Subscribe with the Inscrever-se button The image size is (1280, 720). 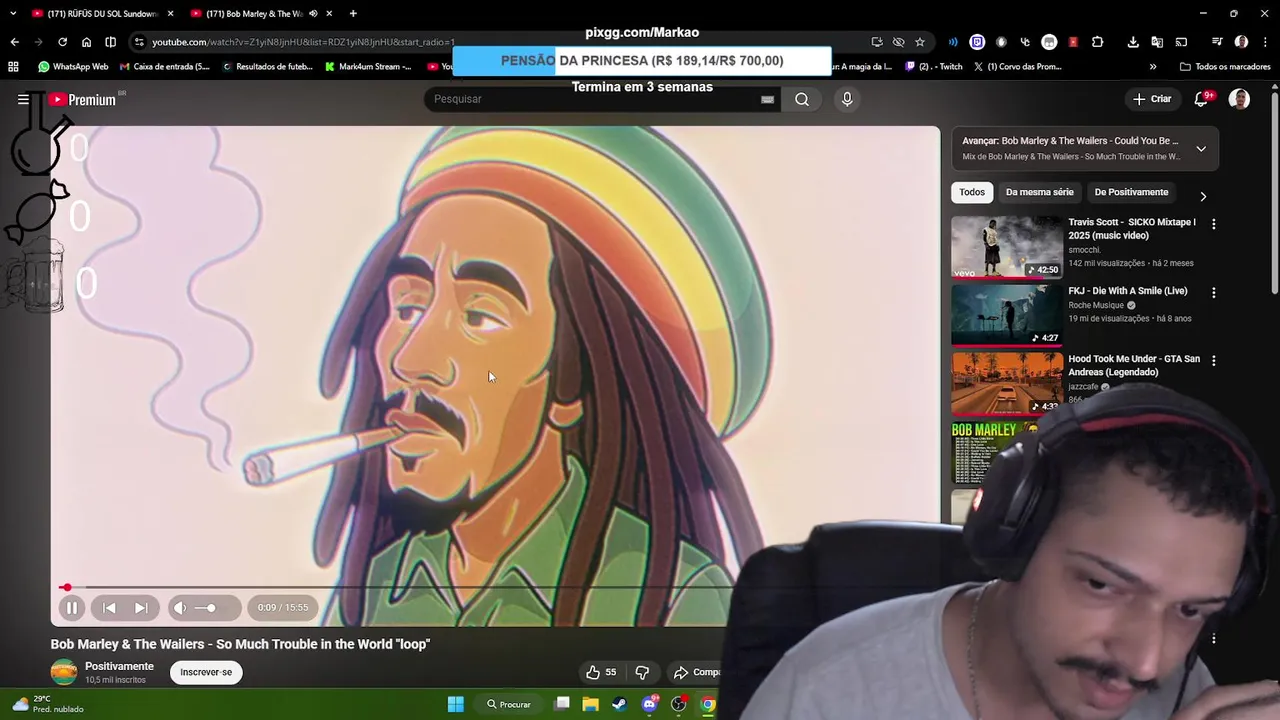(x=206, y=672)
